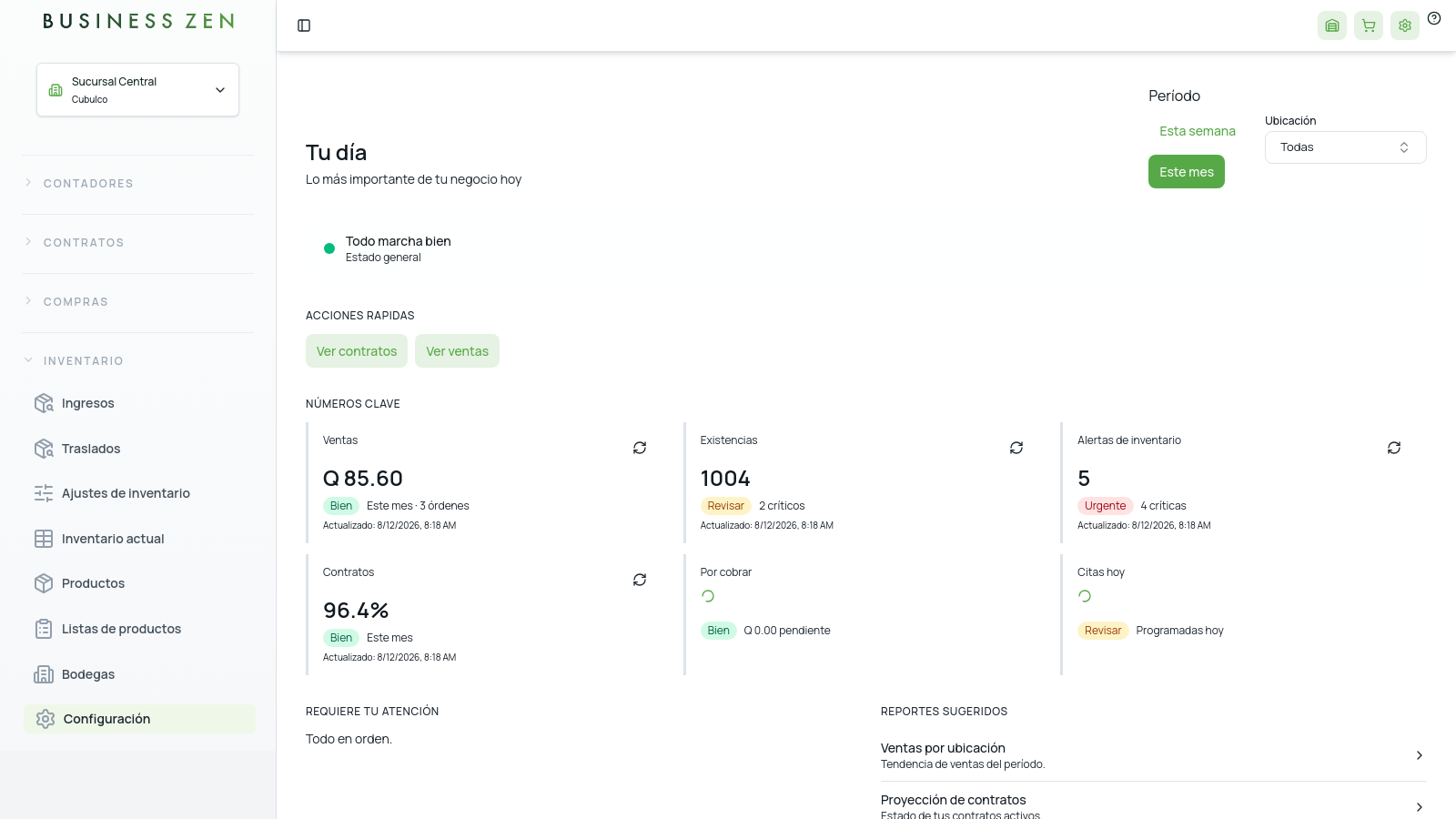Image resolution: width=1456 pixels, height=819 pixels.
Task: Open Traslados in the sidebar
Action: [x=139, y=449]
